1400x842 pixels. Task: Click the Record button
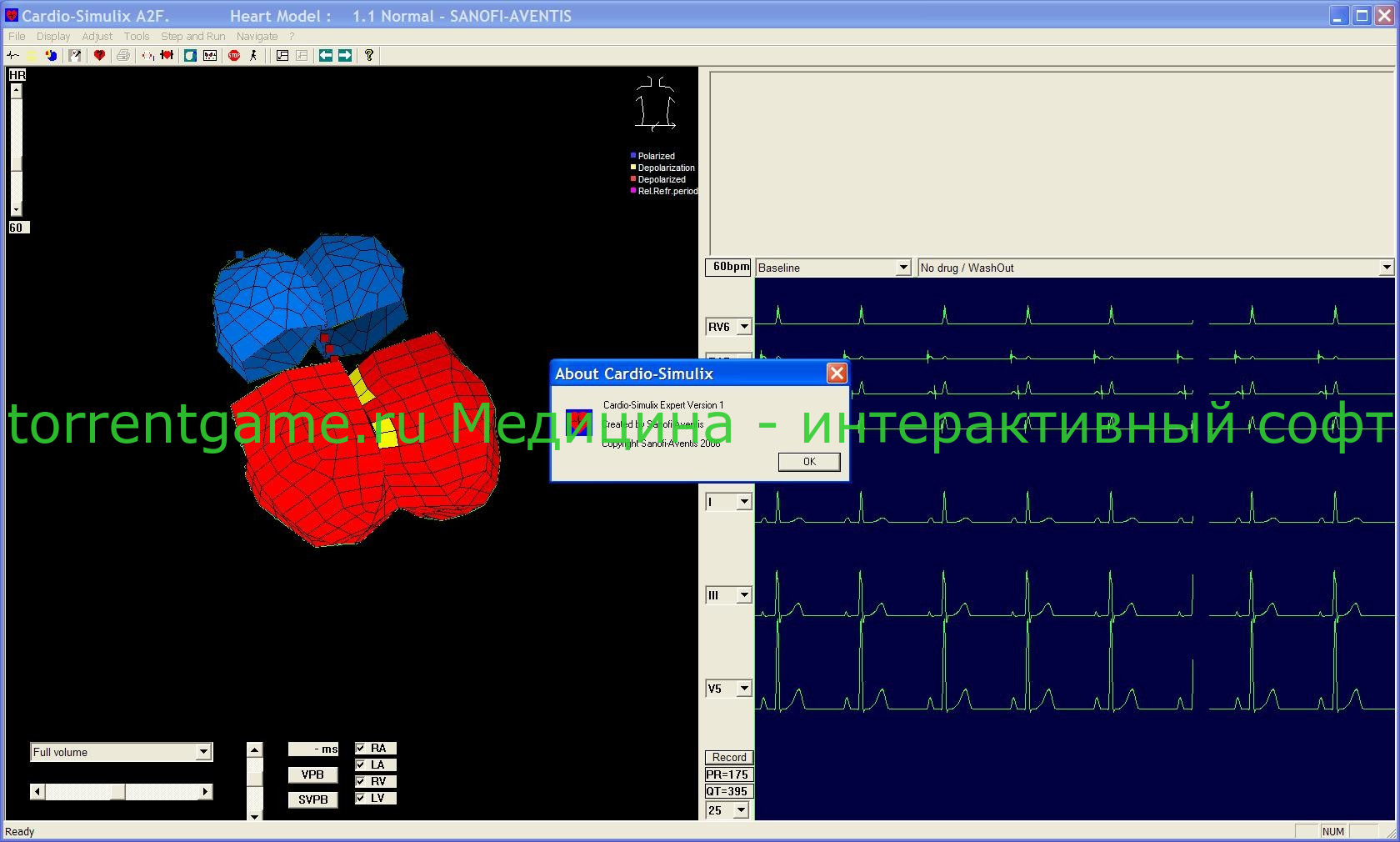(729, 757)
